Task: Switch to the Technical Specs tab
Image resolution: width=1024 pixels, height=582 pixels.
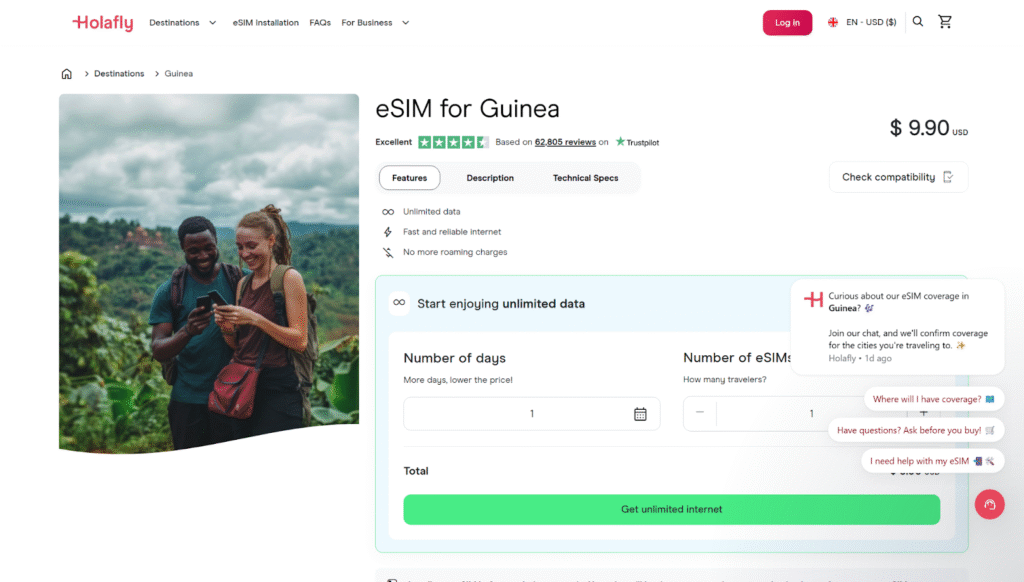Action: click(x=585, y=178)
